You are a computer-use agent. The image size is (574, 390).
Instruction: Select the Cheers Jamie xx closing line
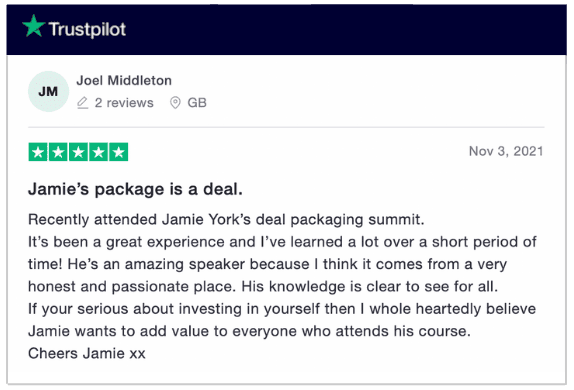point(87,353)
